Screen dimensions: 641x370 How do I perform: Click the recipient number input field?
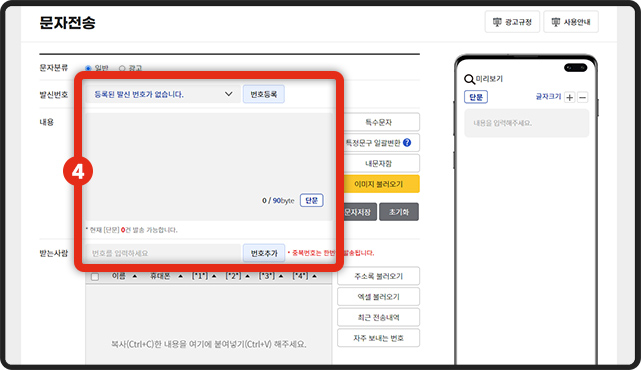(163, 253)
